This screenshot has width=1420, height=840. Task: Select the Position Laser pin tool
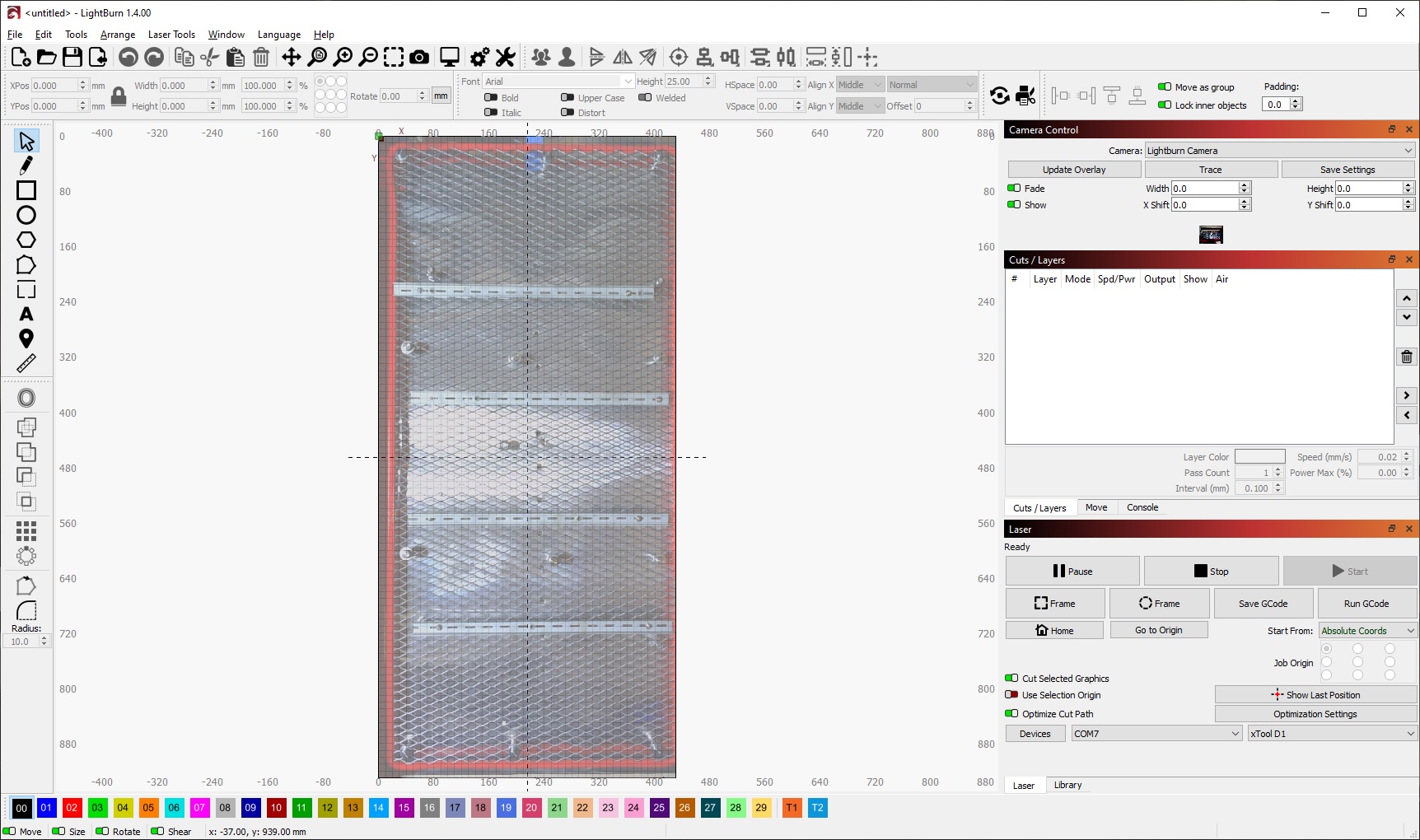point(26,338)
